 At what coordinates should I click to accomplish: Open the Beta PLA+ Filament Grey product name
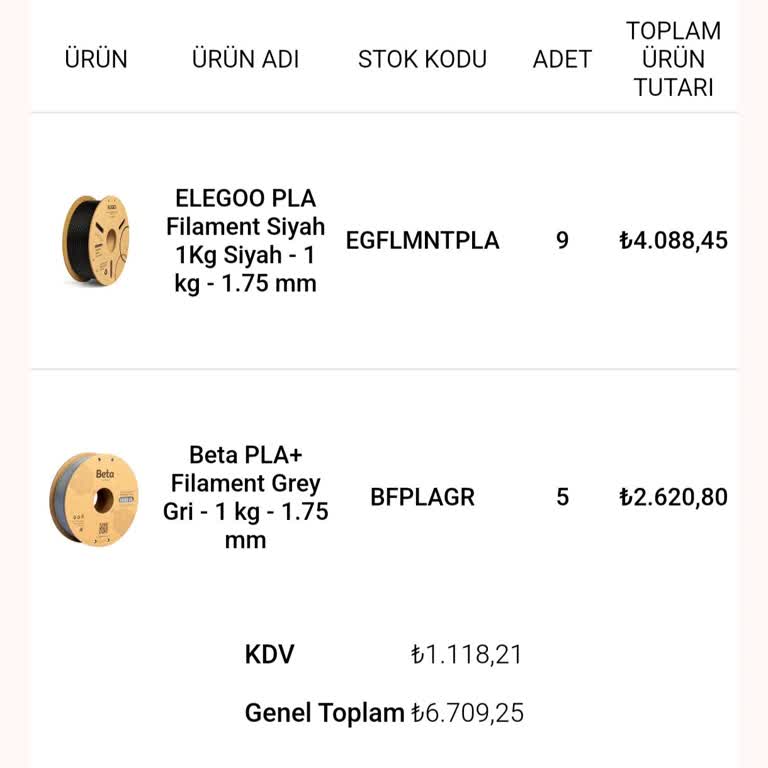click(245, 497)
